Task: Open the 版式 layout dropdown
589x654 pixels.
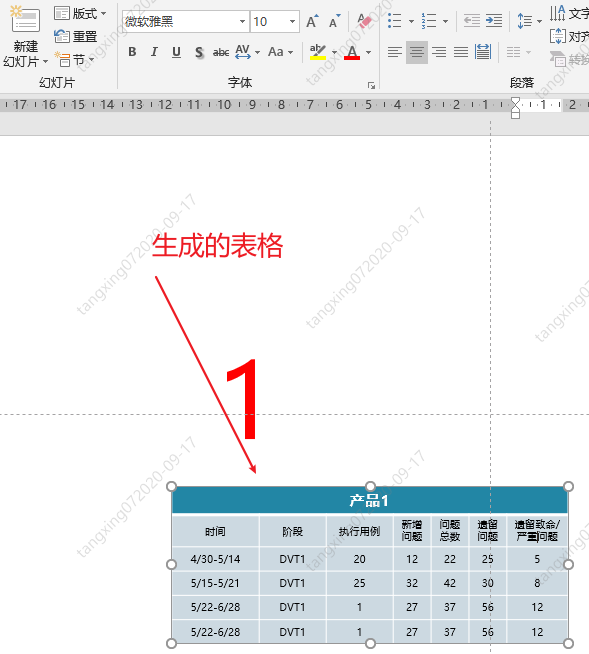Action: 80,14
